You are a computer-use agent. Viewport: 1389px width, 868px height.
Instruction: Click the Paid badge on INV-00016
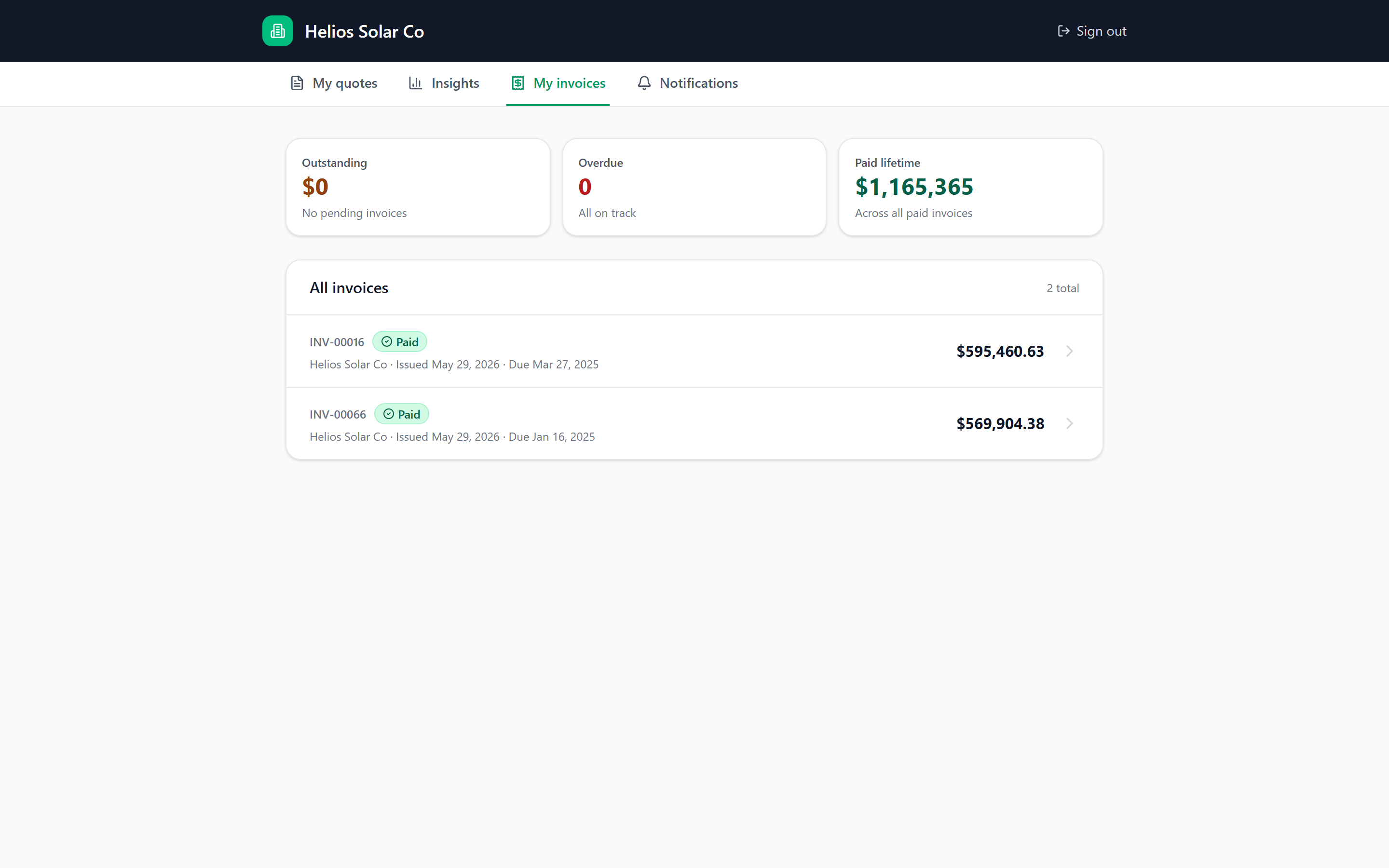click(399, 341)
